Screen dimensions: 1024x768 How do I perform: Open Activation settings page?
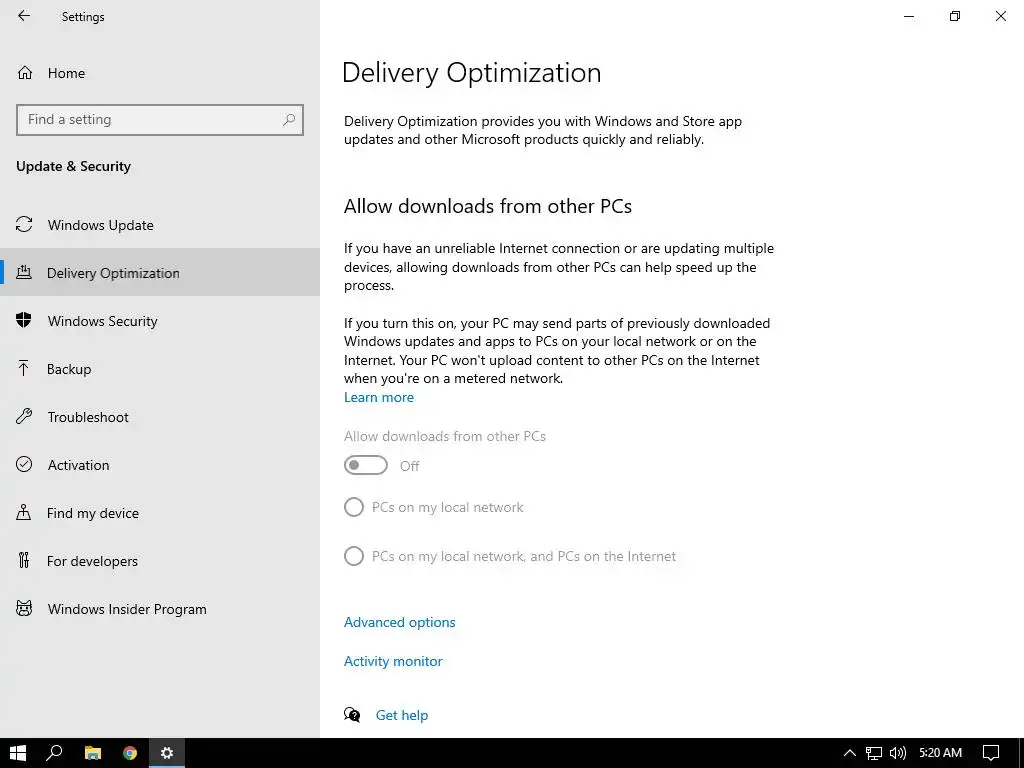pyautogui.click(x=160, y=464)
